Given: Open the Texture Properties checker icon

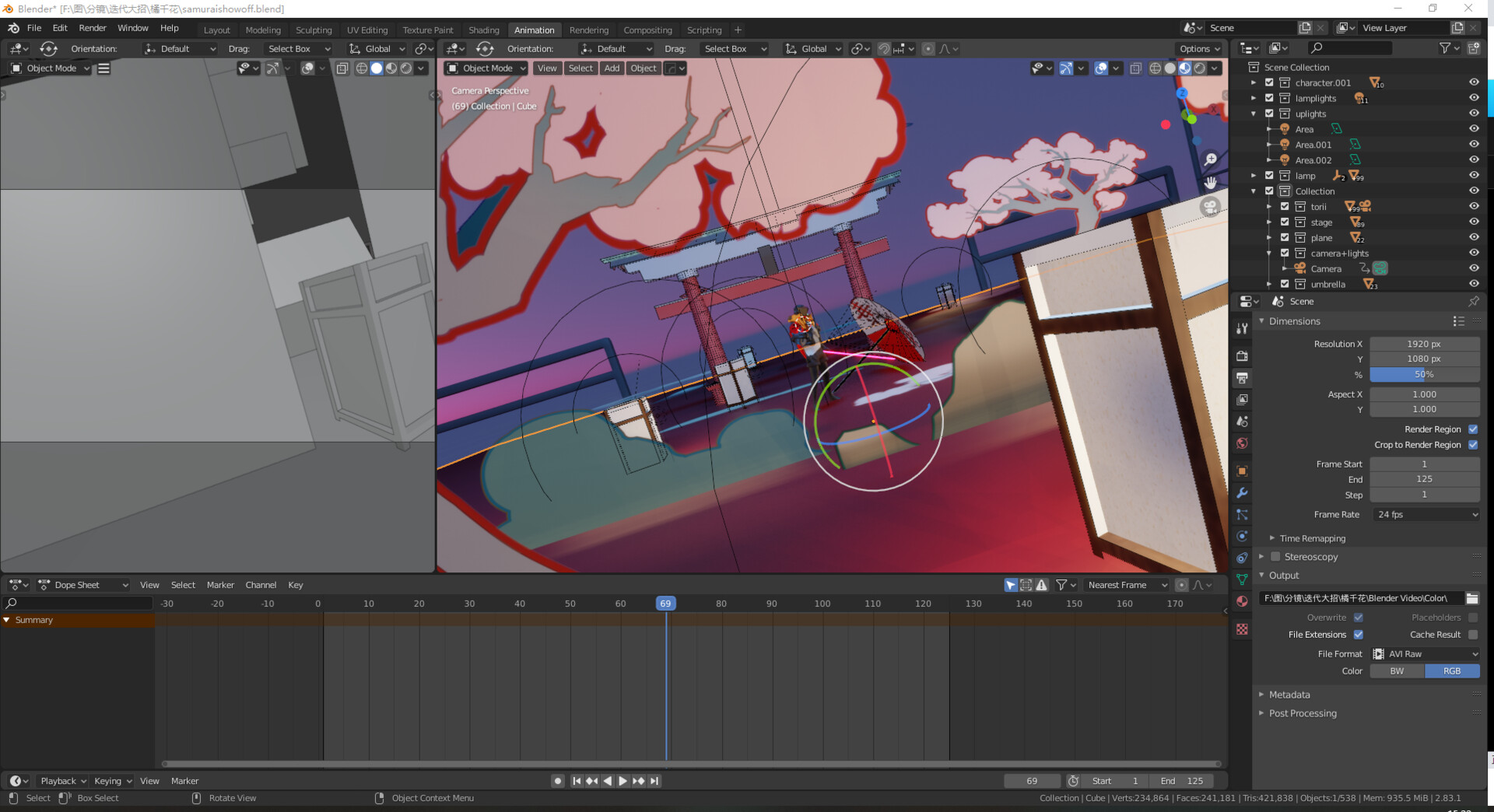Looking at the screenshot, I should (1242, 629).
